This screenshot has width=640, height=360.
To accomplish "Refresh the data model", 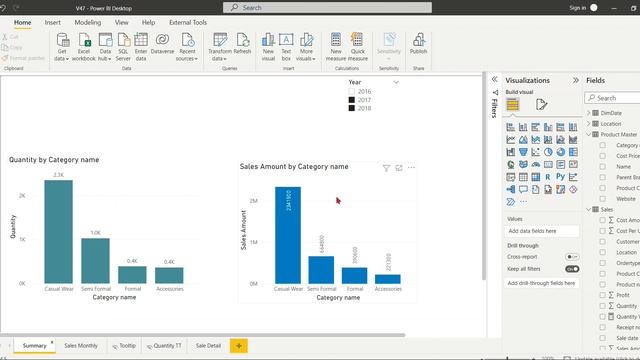I will pyautogui.click(x=242, y=44).
